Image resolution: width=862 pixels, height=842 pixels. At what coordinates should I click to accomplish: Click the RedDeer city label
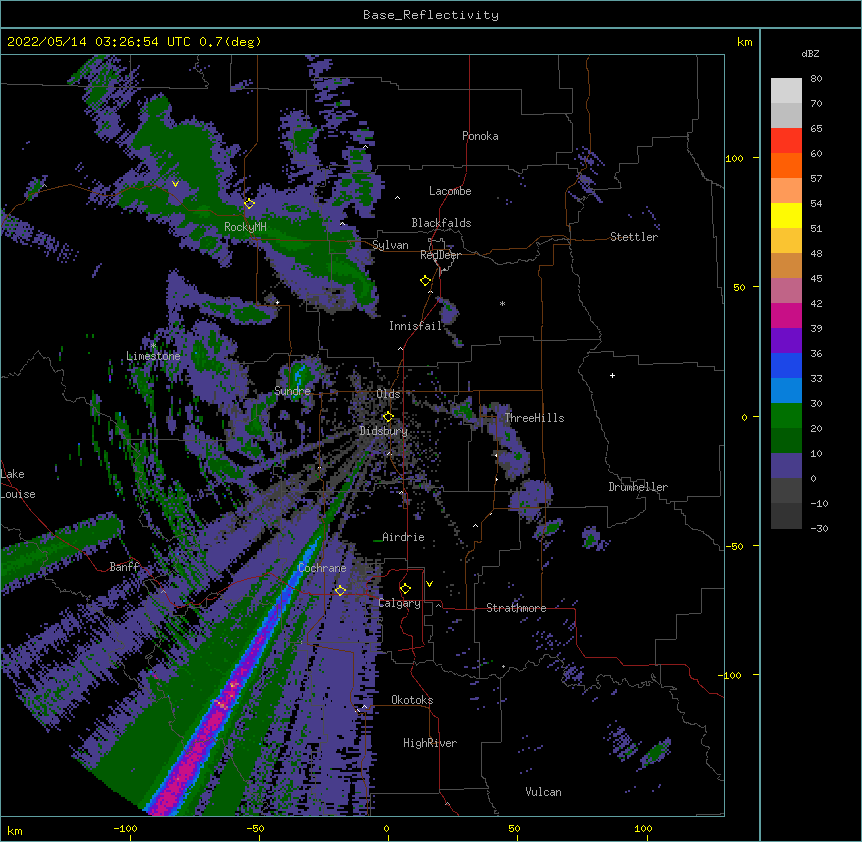point(440,255)
